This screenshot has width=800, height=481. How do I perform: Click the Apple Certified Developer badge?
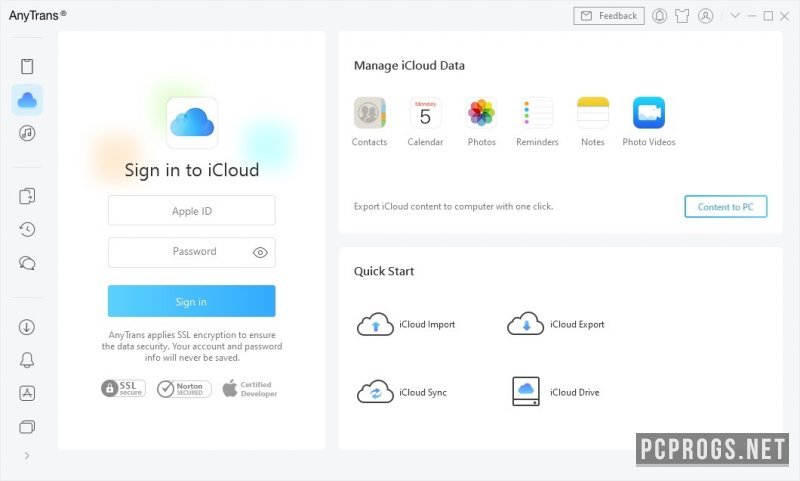click(x=250, y=389)
